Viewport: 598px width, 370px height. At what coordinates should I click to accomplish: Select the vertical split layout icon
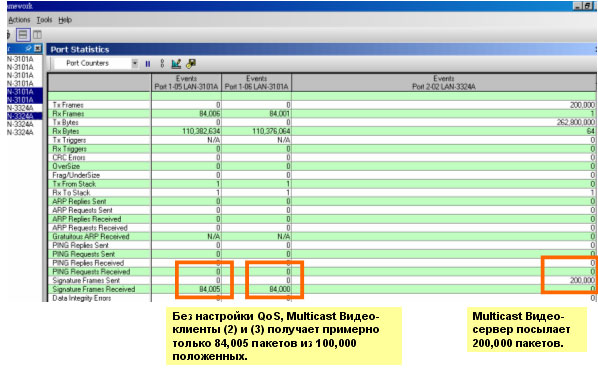tap(37, 35)
